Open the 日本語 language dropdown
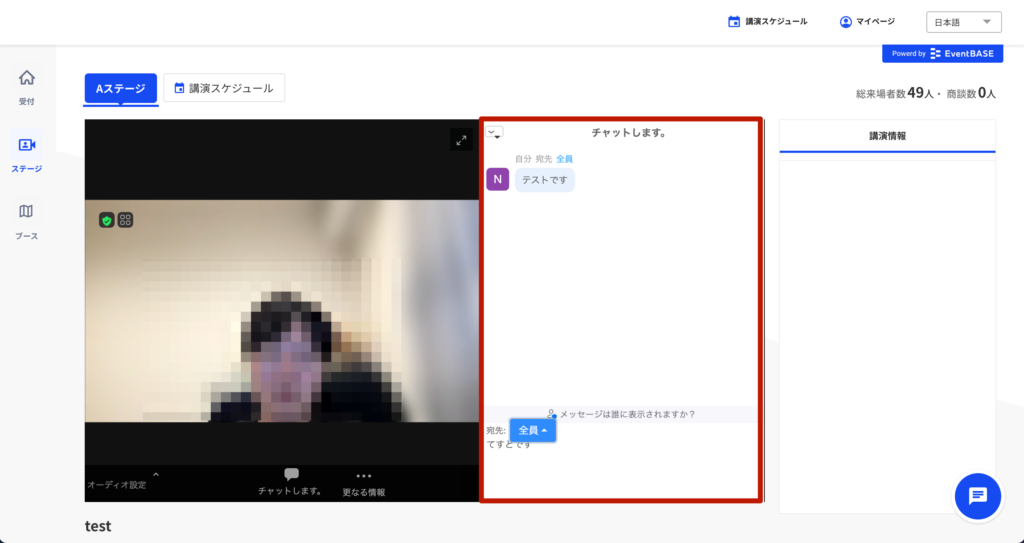Screen dimensions: 1024x543 point(963,22)
